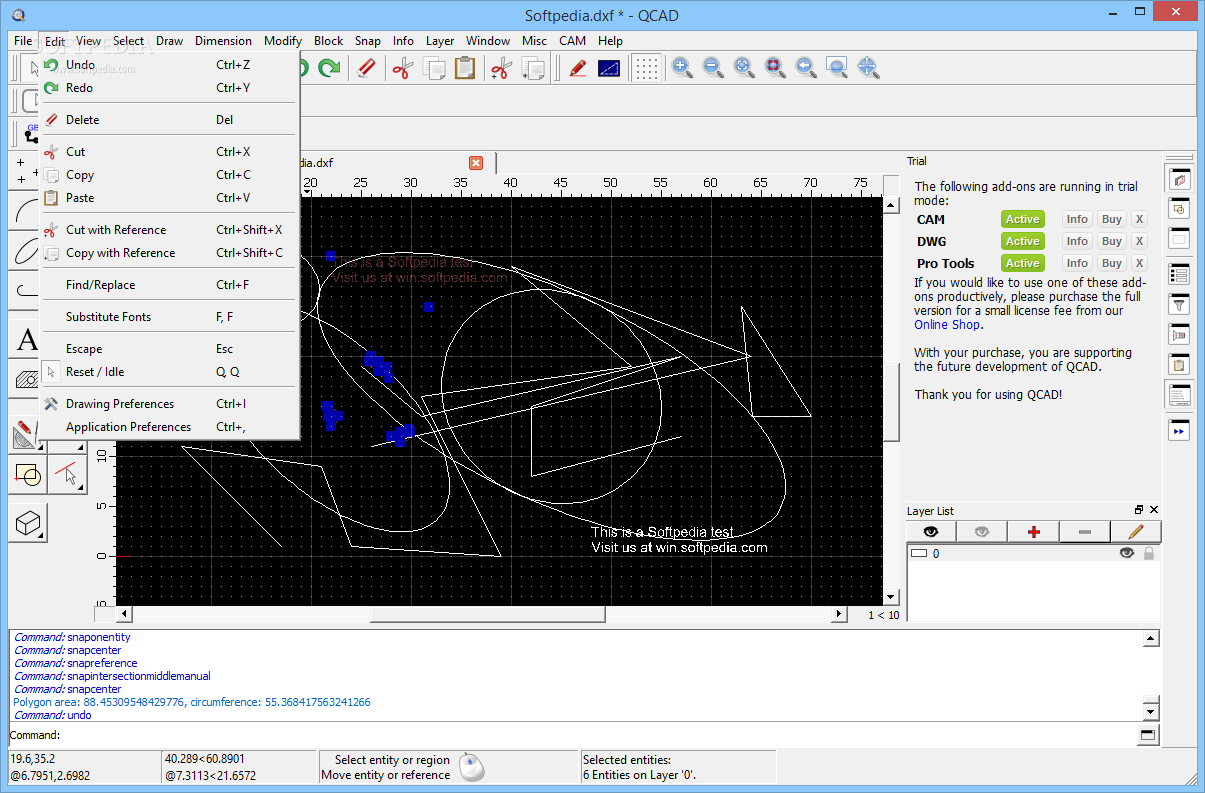This screenshot has height=793, width=1205.
Task: Click the Zoom to Selection icon
Action: (775, 68)
